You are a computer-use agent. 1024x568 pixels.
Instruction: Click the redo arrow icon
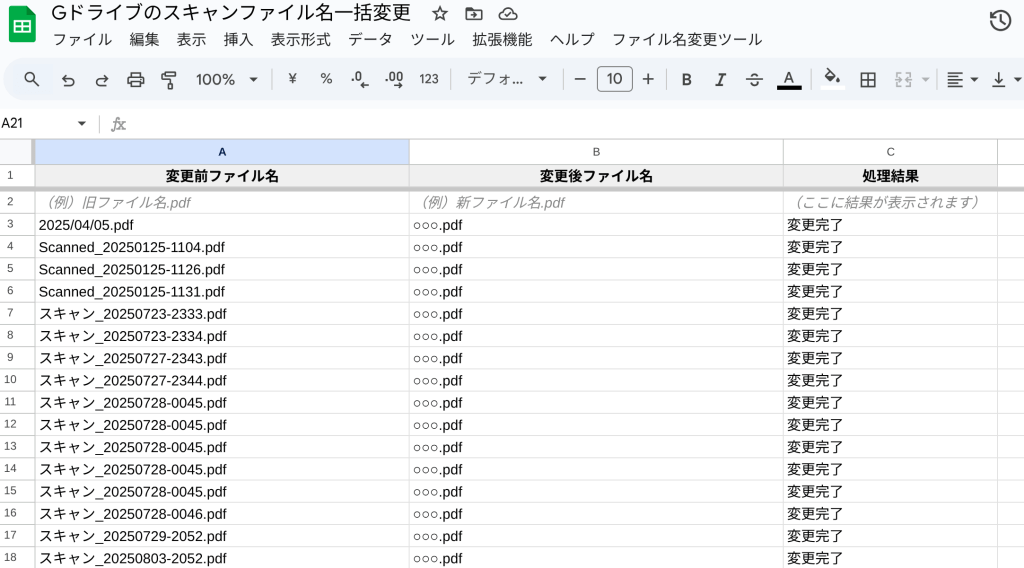tap(102, 79)
